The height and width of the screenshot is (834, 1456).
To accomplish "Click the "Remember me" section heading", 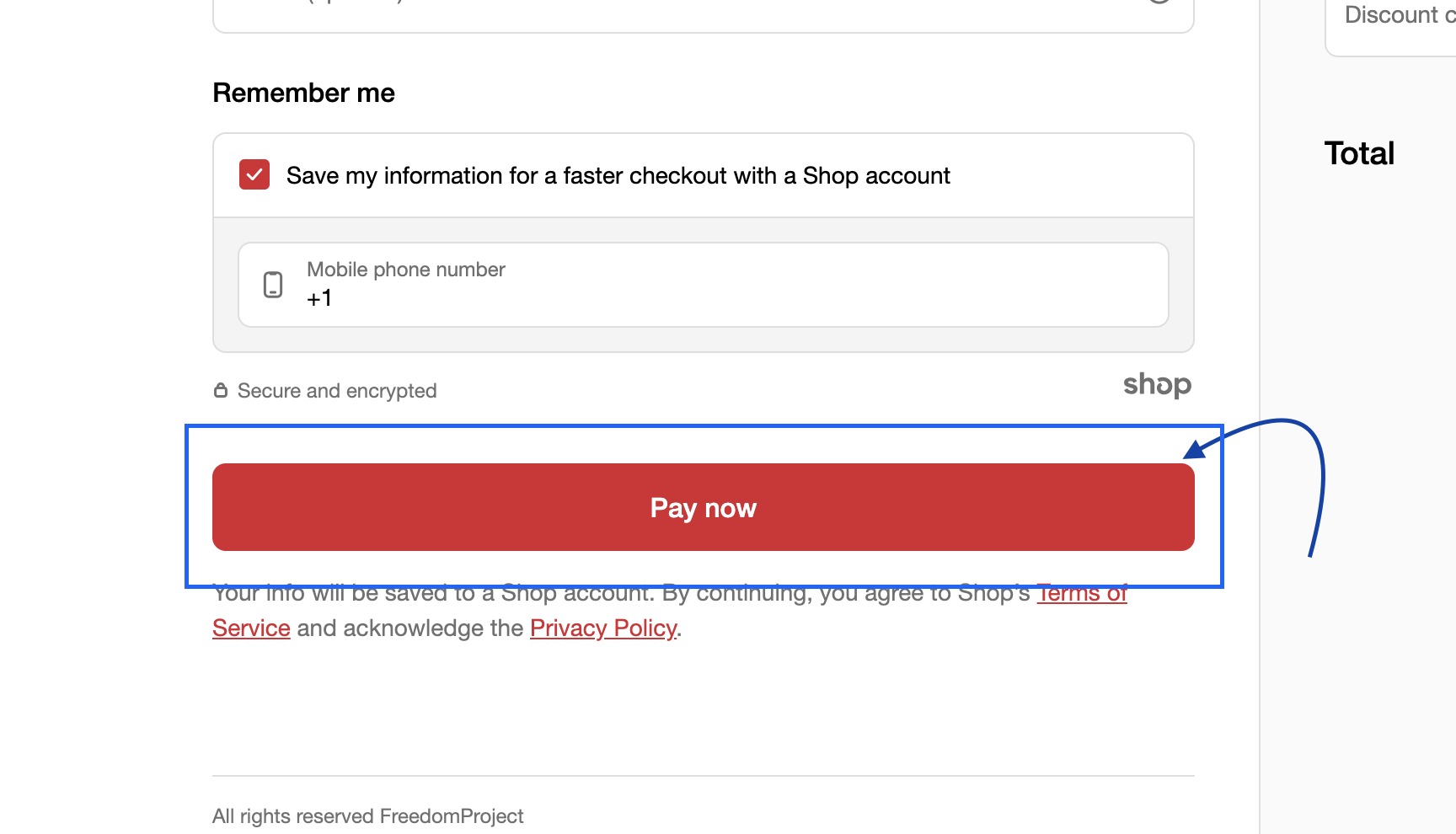I will tap(303, 93).
